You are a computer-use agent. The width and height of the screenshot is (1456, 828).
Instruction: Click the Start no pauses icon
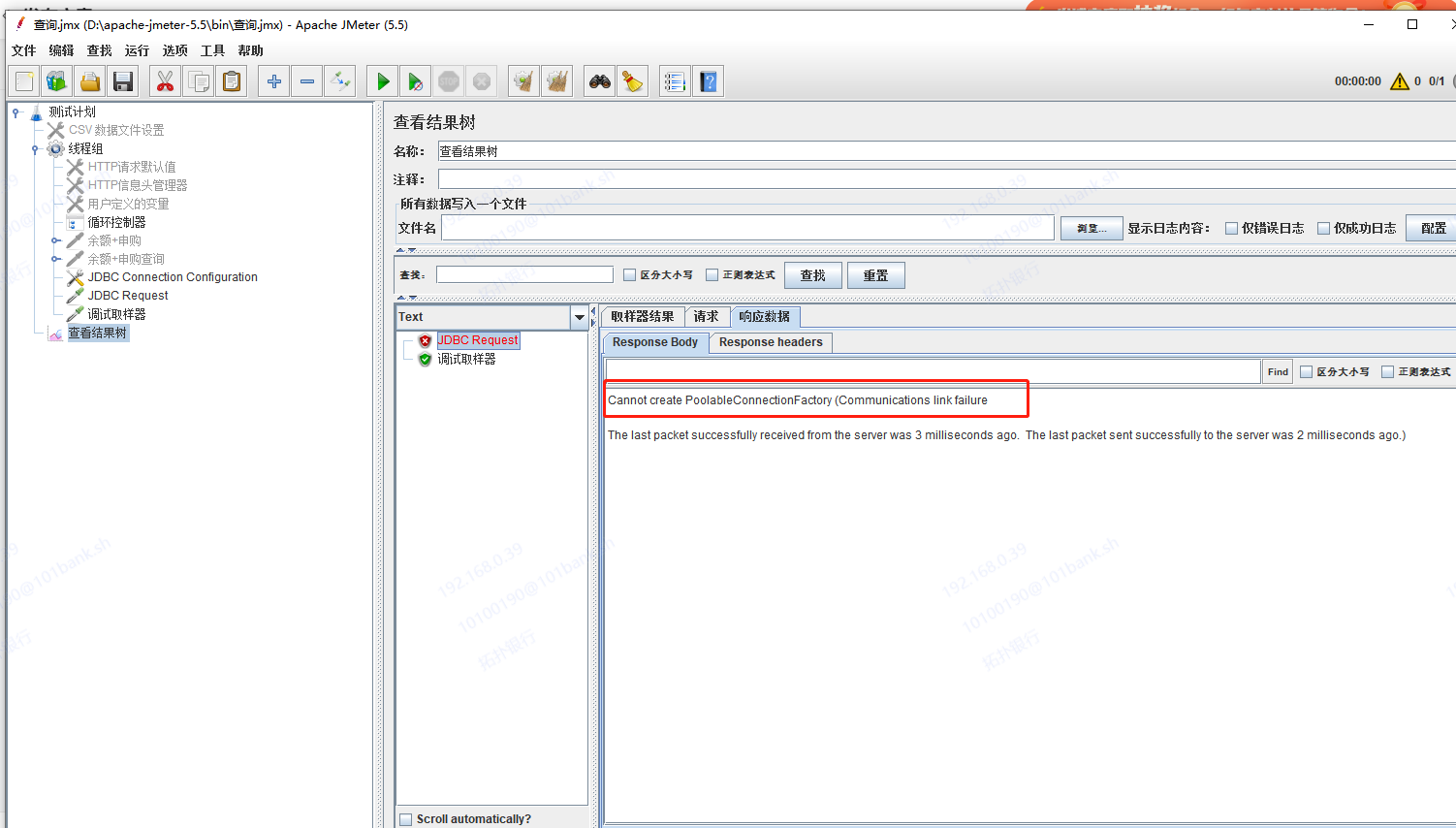[415, 80]
